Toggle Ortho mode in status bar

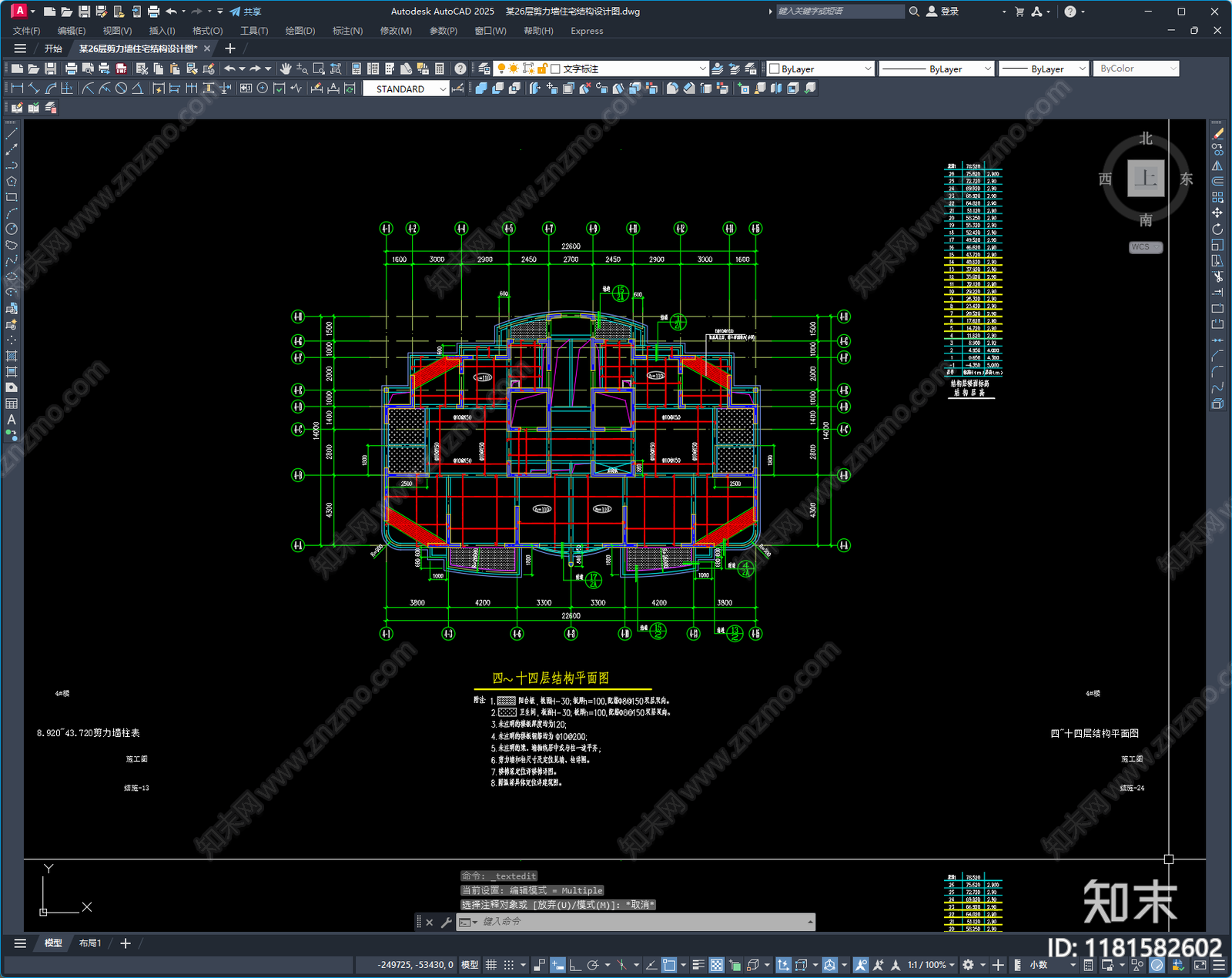(x=575, y=965)
